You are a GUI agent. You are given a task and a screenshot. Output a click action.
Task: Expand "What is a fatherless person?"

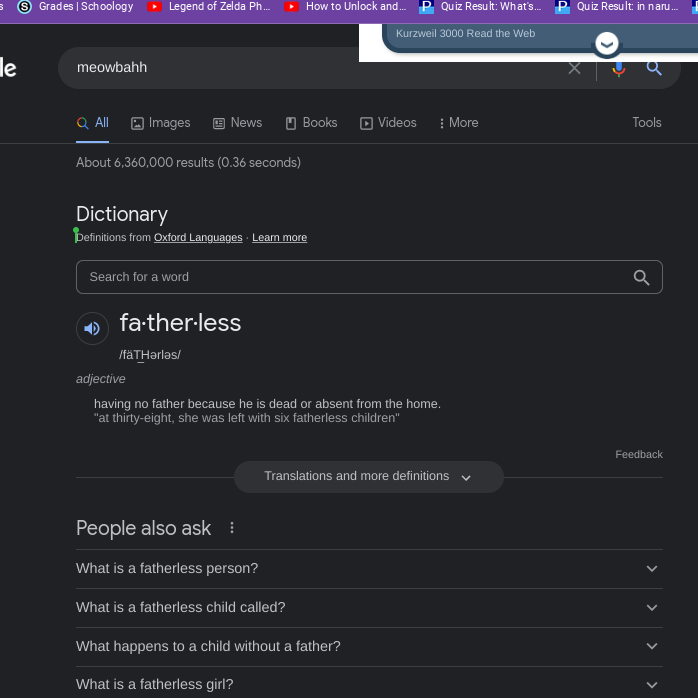pyautogui.click(x=368, y=568)
